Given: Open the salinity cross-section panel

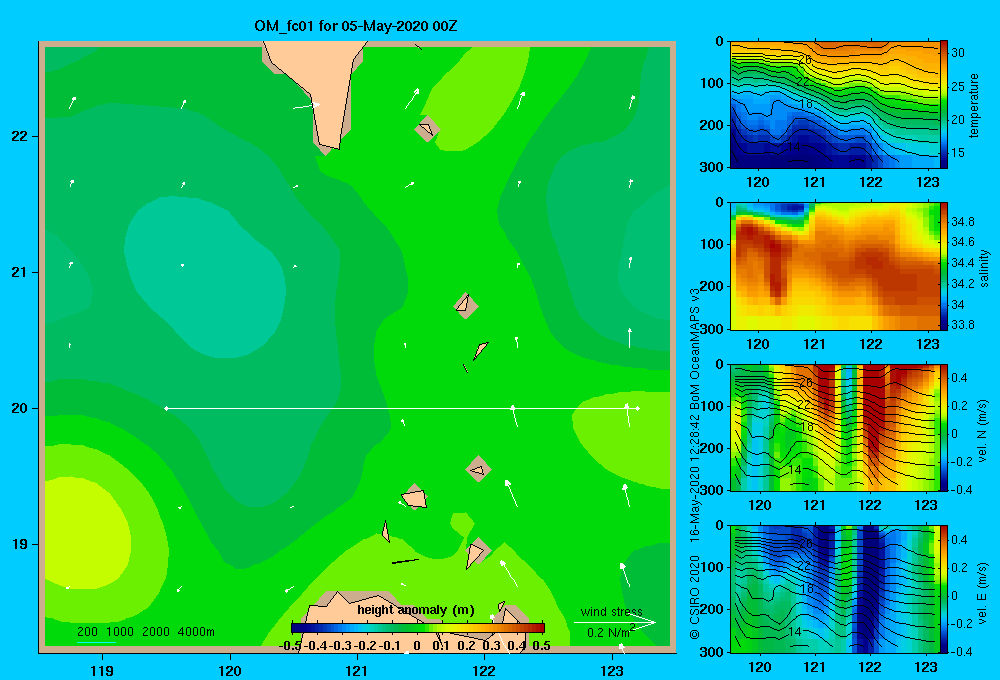Looking at the screenshot, I should click(x=834, y=266).
